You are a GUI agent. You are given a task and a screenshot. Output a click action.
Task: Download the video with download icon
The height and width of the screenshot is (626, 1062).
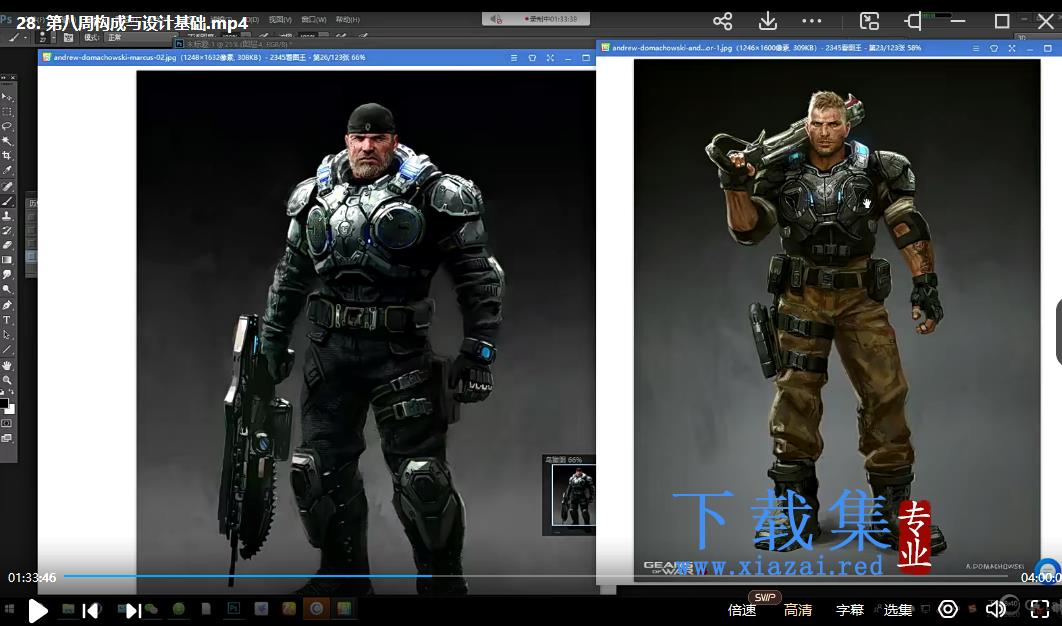point(767,22)
